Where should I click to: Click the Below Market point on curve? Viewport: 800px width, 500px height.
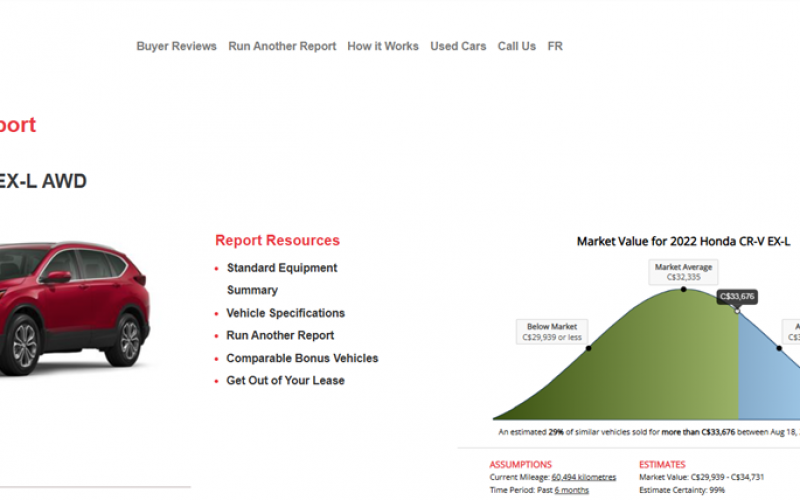589,348
